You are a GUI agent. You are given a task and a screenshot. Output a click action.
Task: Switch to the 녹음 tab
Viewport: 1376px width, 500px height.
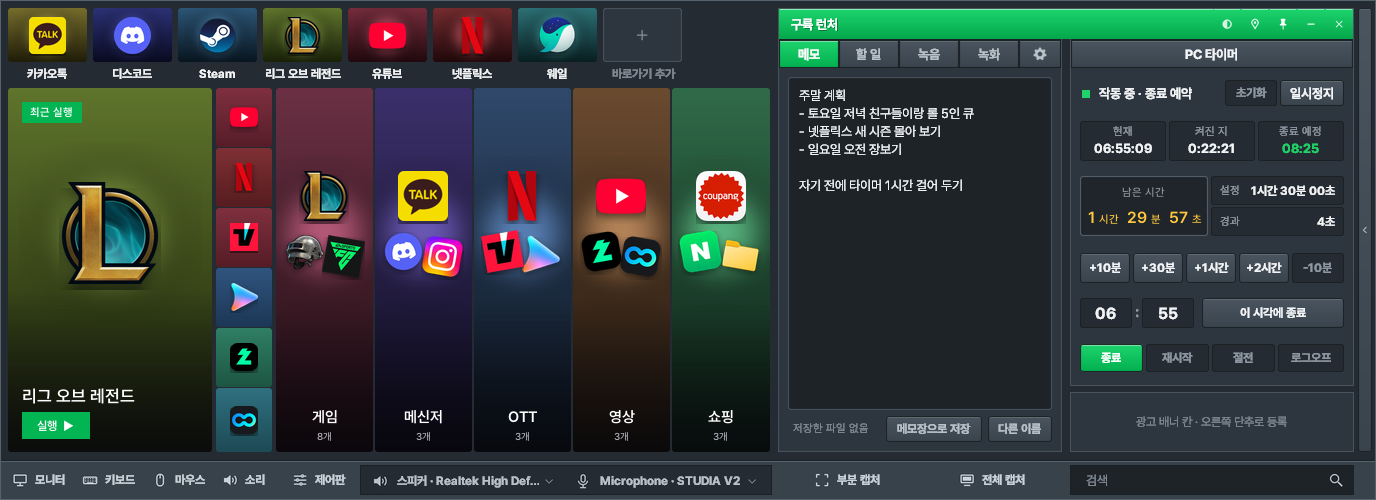pos(929,54)
